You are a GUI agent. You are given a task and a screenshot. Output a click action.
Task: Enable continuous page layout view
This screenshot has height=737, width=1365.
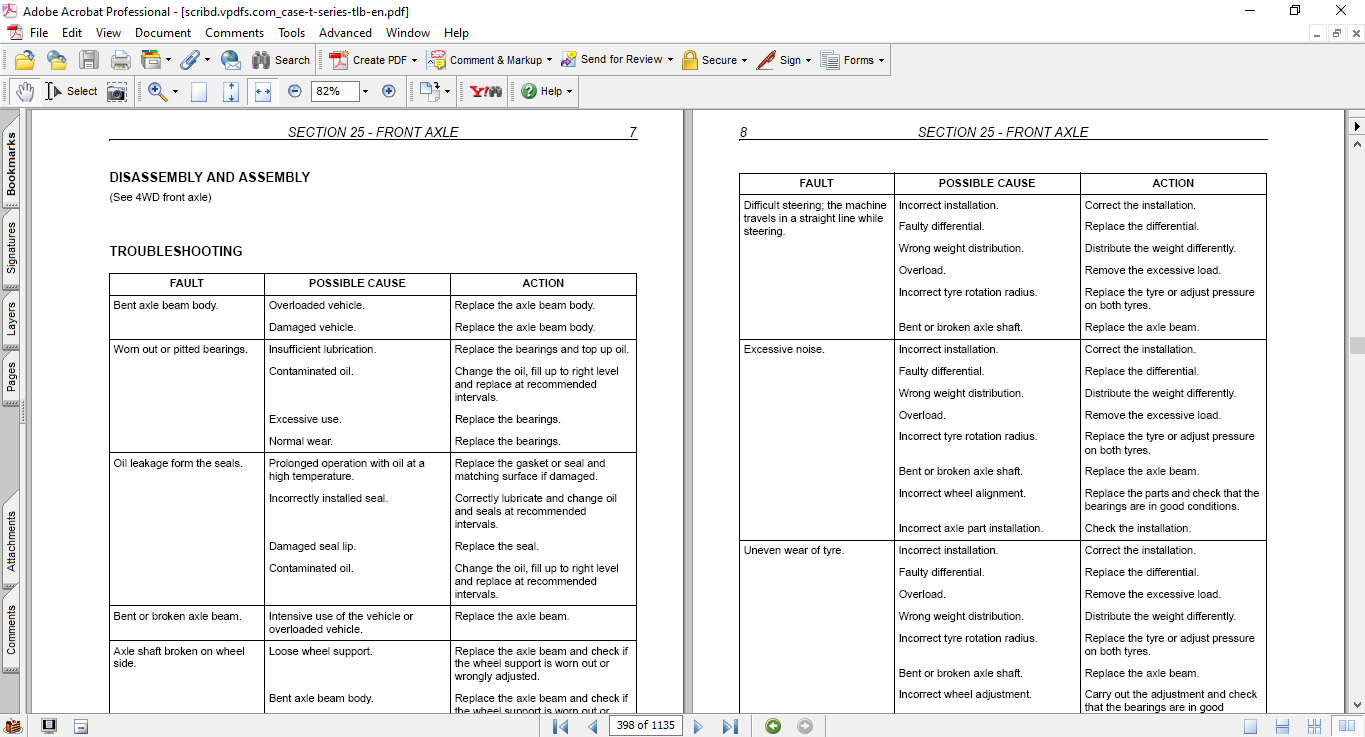(x=1283, y=726)
